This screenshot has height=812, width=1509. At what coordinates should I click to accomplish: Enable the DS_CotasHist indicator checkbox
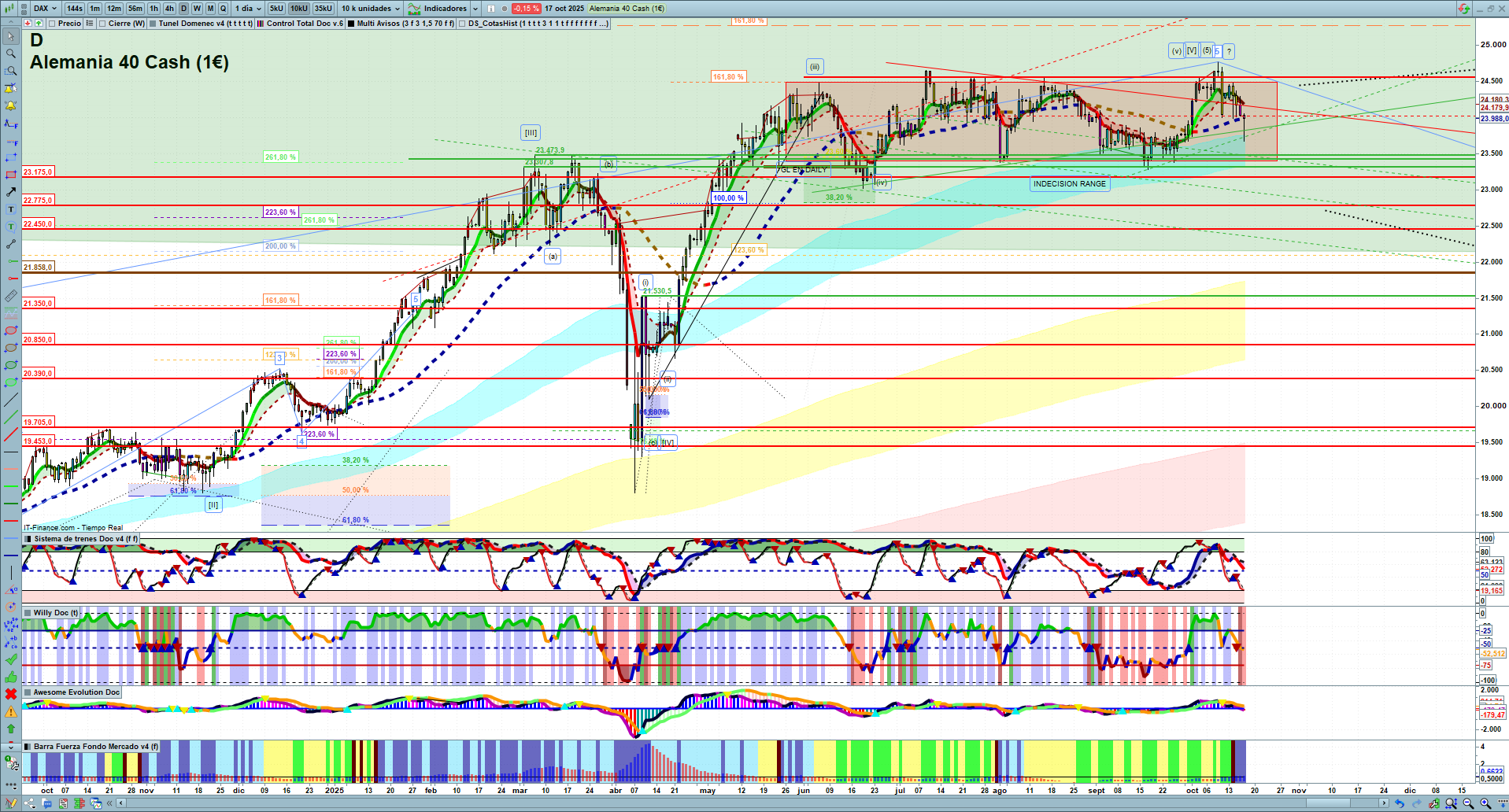[462, 24]
